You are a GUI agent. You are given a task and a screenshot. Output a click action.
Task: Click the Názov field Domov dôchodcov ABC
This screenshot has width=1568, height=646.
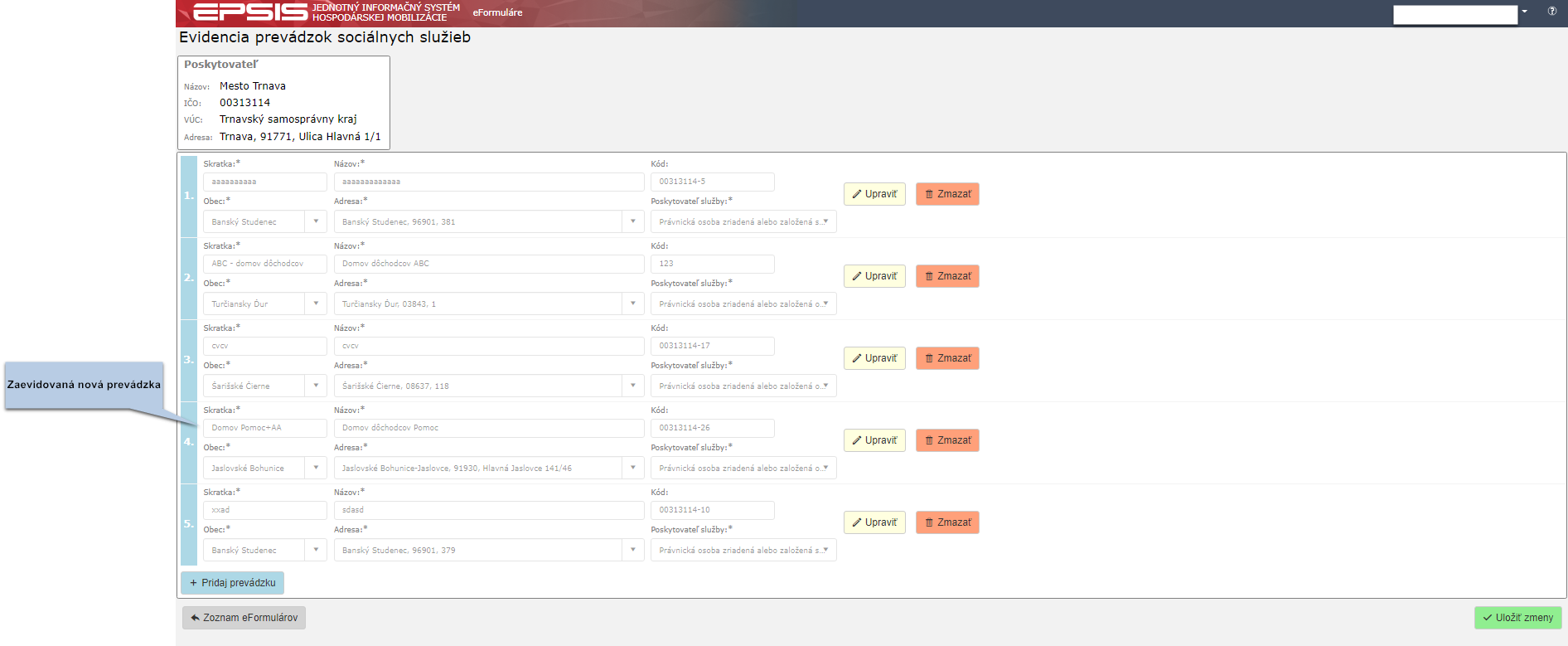coord(489,264)
